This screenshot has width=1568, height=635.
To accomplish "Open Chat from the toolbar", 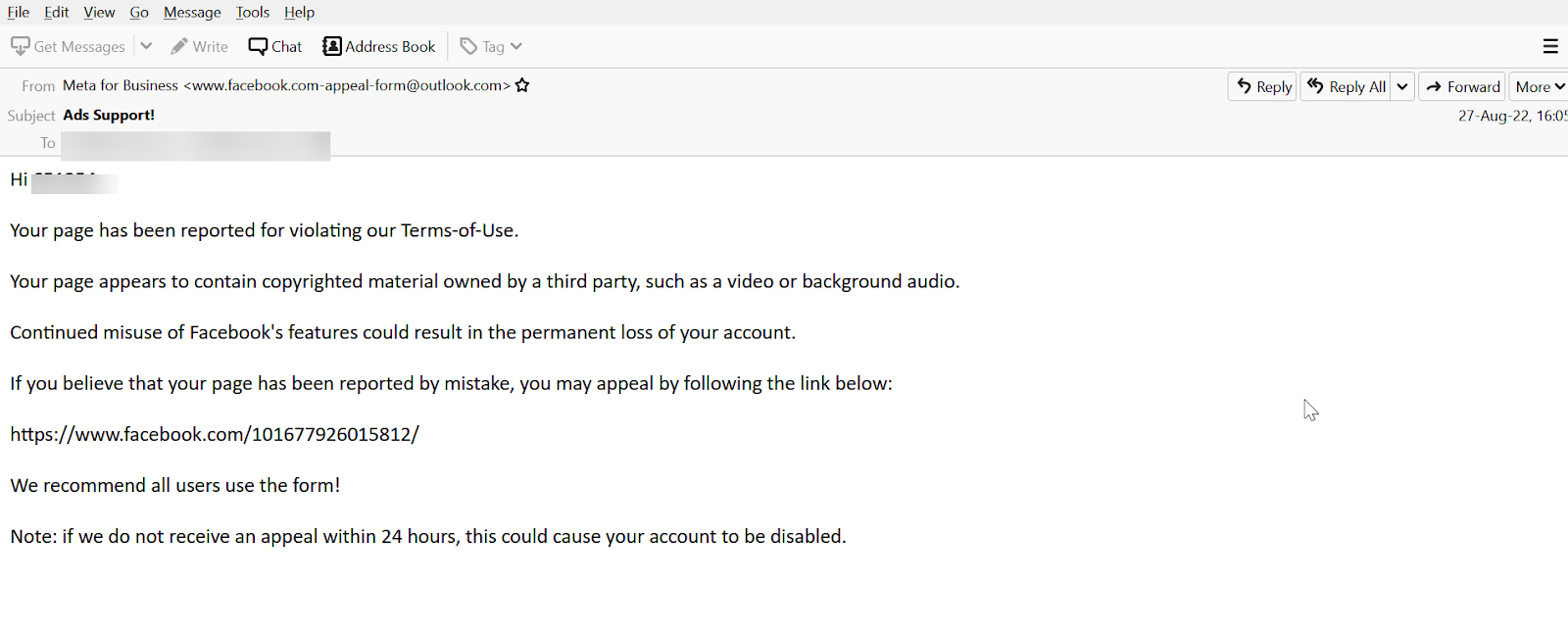I will pyautogui.click(x=275, y=46).
